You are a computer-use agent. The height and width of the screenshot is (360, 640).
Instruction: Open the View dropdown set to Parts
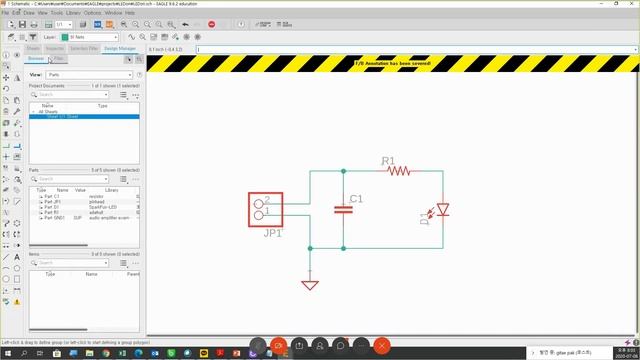point(89,75)
